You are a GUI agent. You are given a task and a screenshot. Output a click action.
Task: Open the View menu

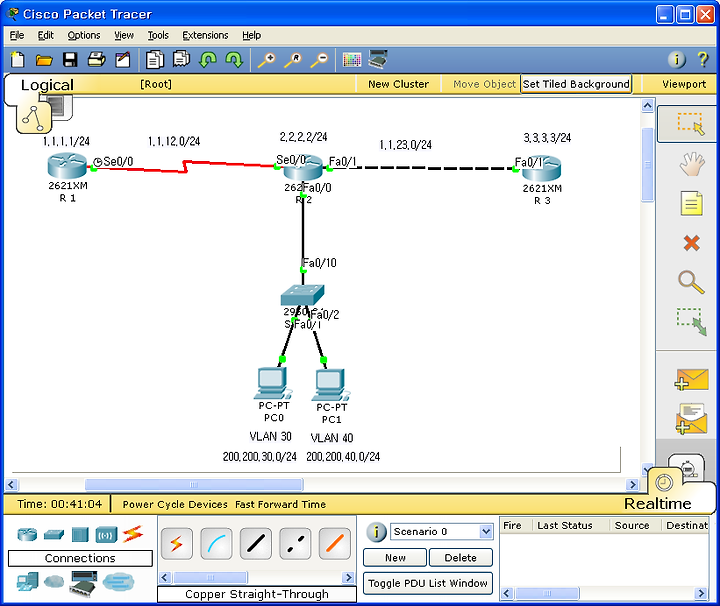tap(124, 35)
